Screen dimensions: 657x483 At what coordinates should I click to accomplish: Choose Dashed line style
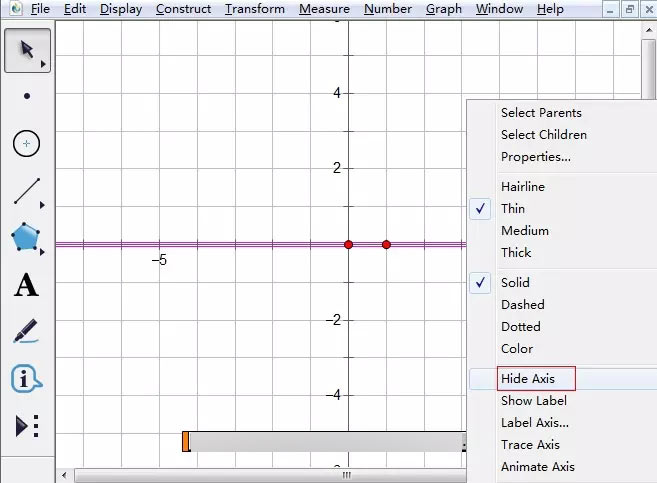point(522,305)
